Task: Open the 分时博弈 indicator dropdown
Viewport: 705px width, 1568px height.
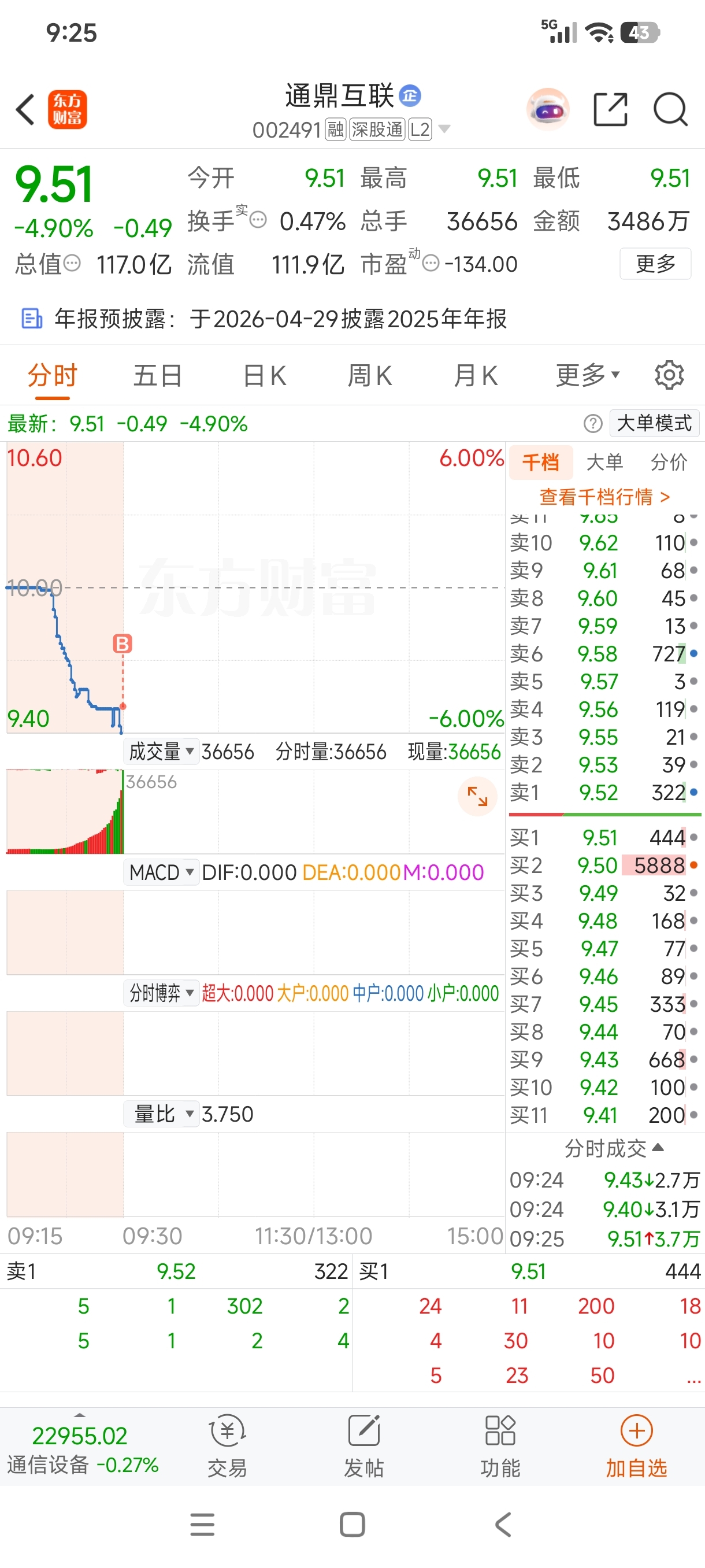Action: 161,993
